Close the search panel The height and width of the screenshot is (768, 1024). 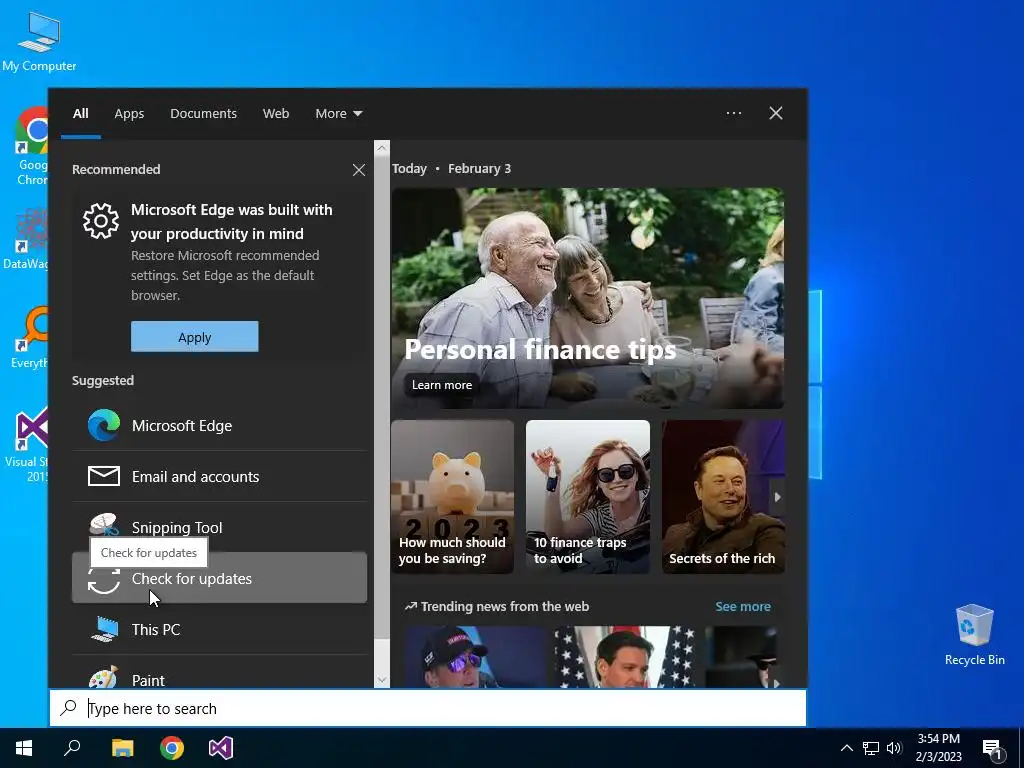click(x=776, y=113)
